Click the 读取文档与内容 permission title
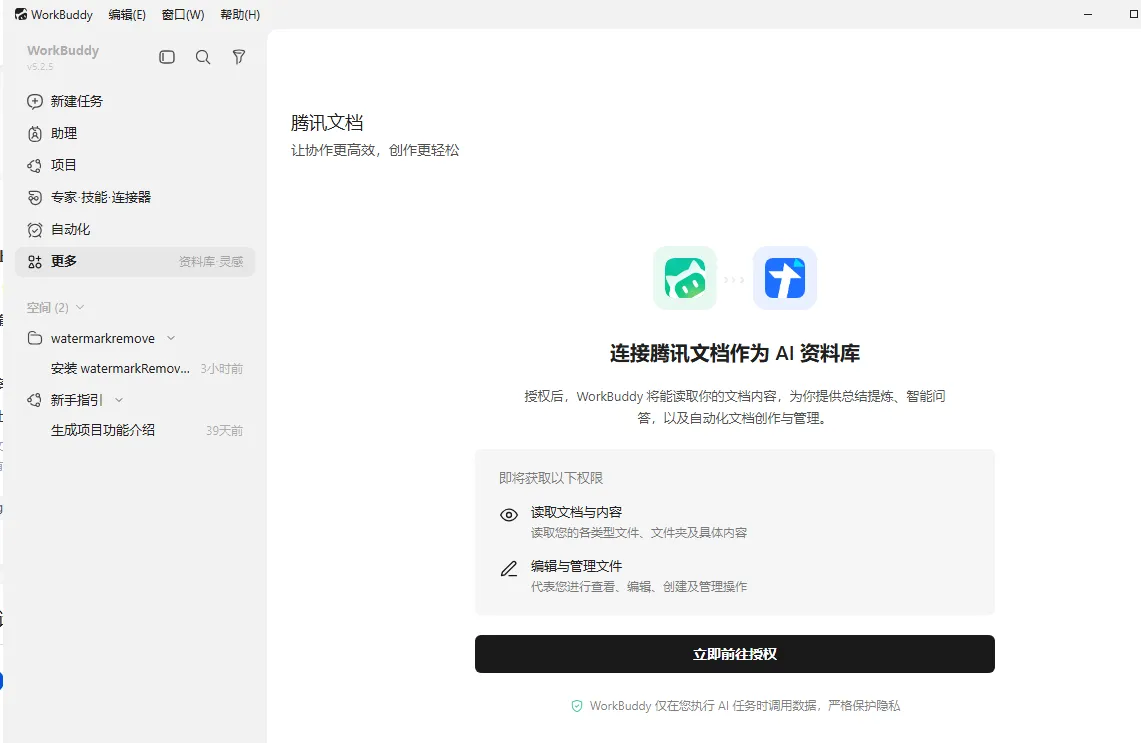1141x743 pixels. [576, 512]
